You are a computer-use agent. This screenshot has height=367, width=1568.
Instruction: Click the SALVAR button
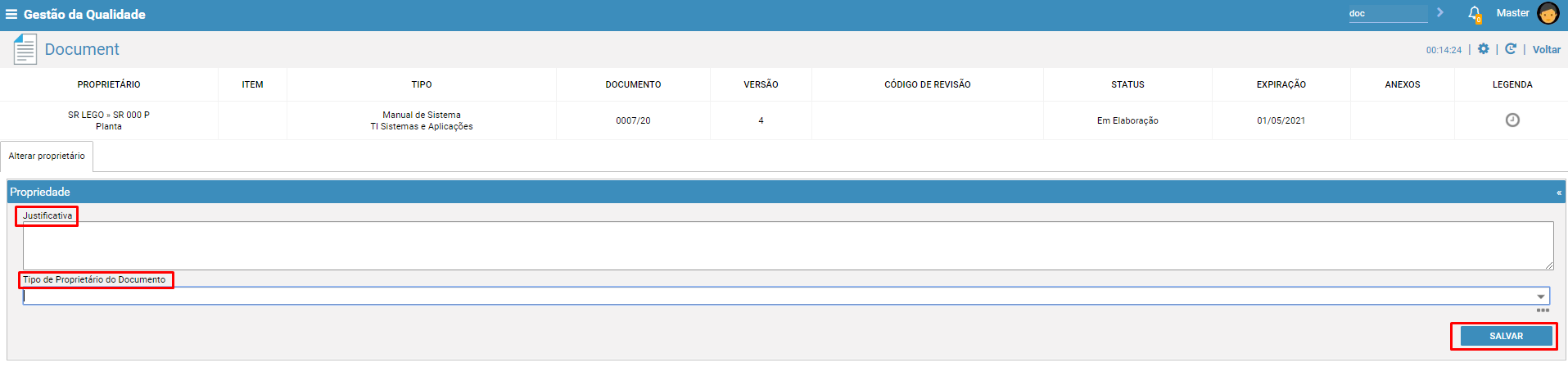(1506, 336)
